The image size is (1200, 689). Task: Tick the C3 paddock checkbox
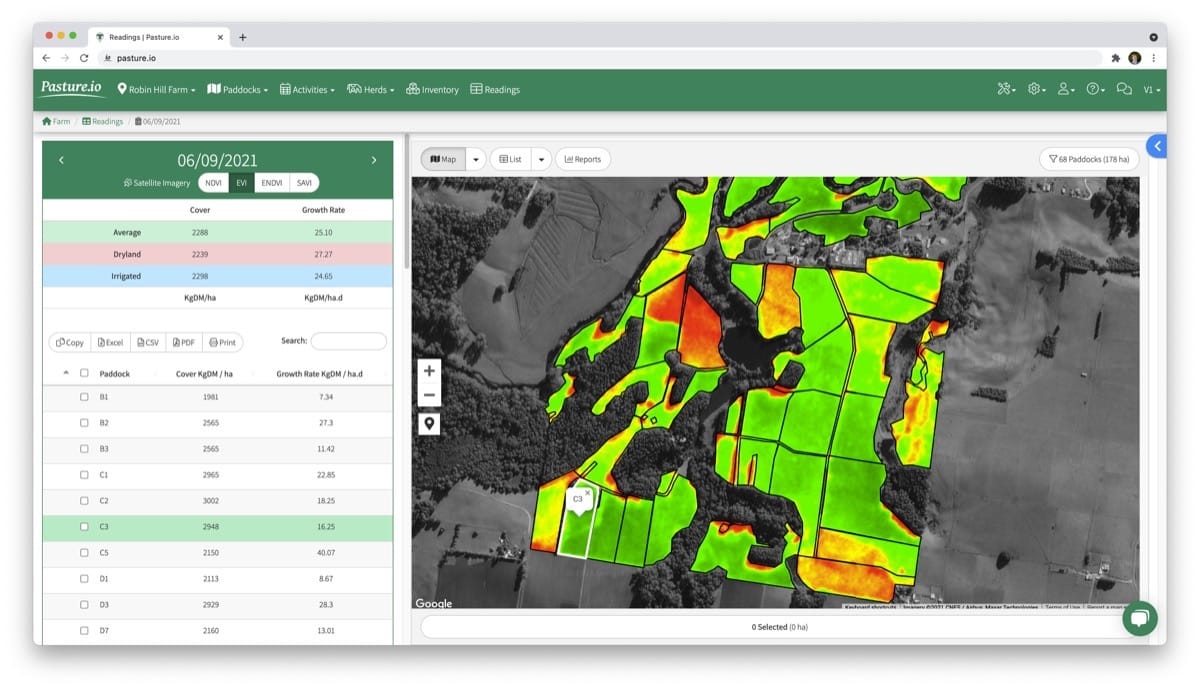point(84,527)
